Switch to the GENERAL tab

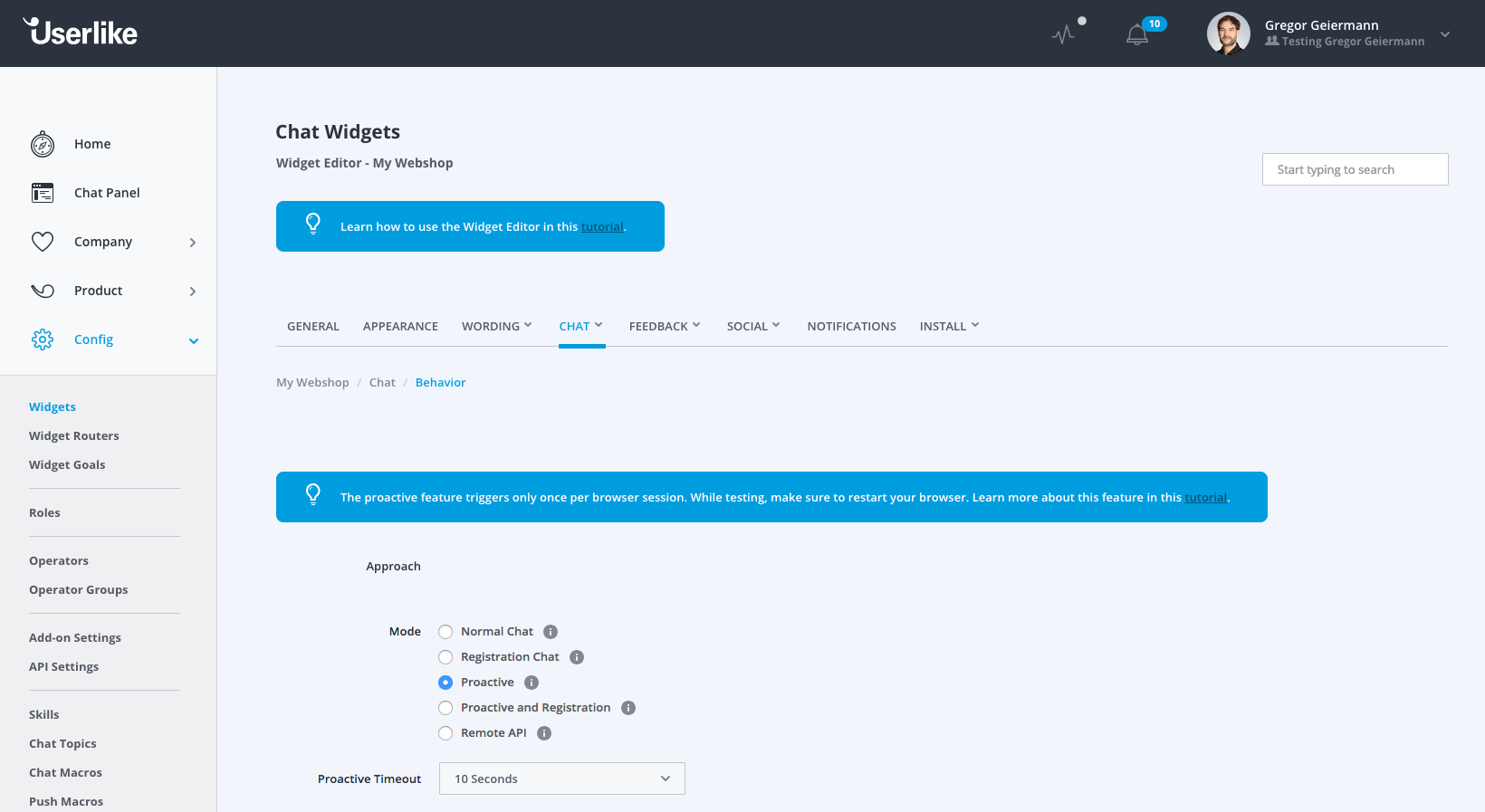[x=313, y=326]
